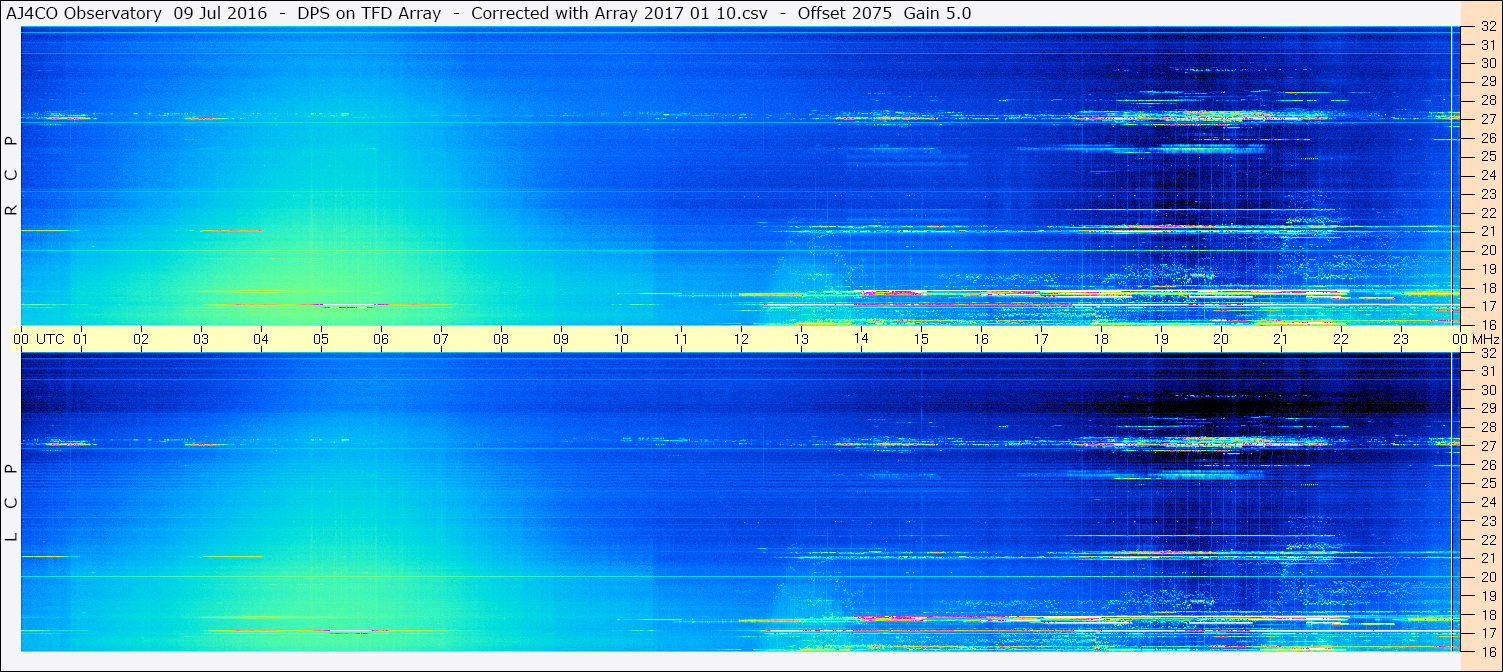Click the 12 UTC hour marker
Screen dimensions: 1503x672
(x=741, y=339)
